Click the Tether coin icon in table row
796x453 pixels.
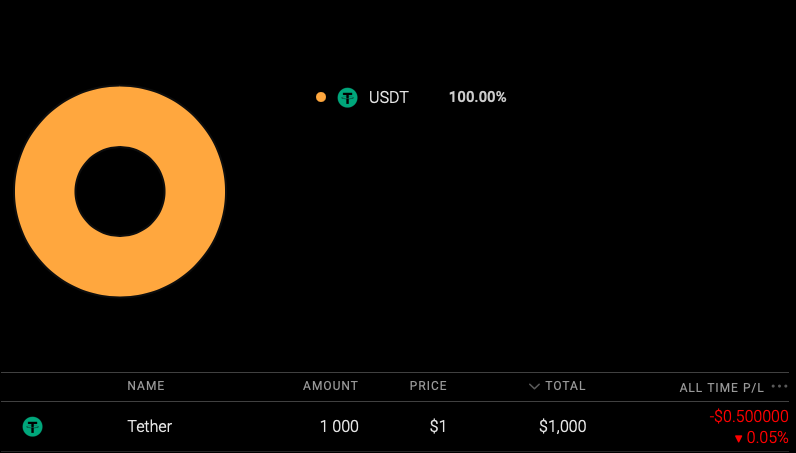[x=33, y=427]
